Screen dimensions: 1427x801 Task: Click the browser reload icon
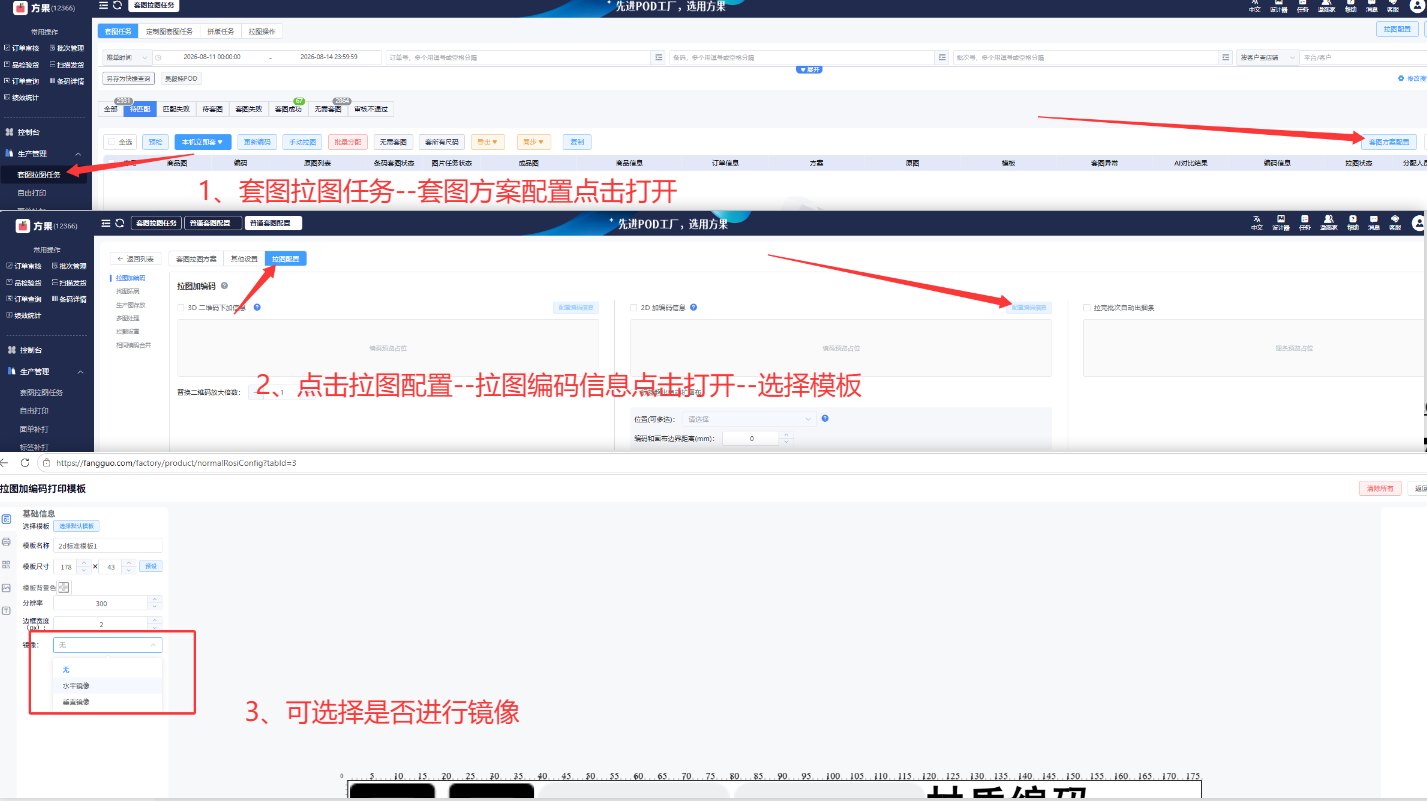pos(25,463)
